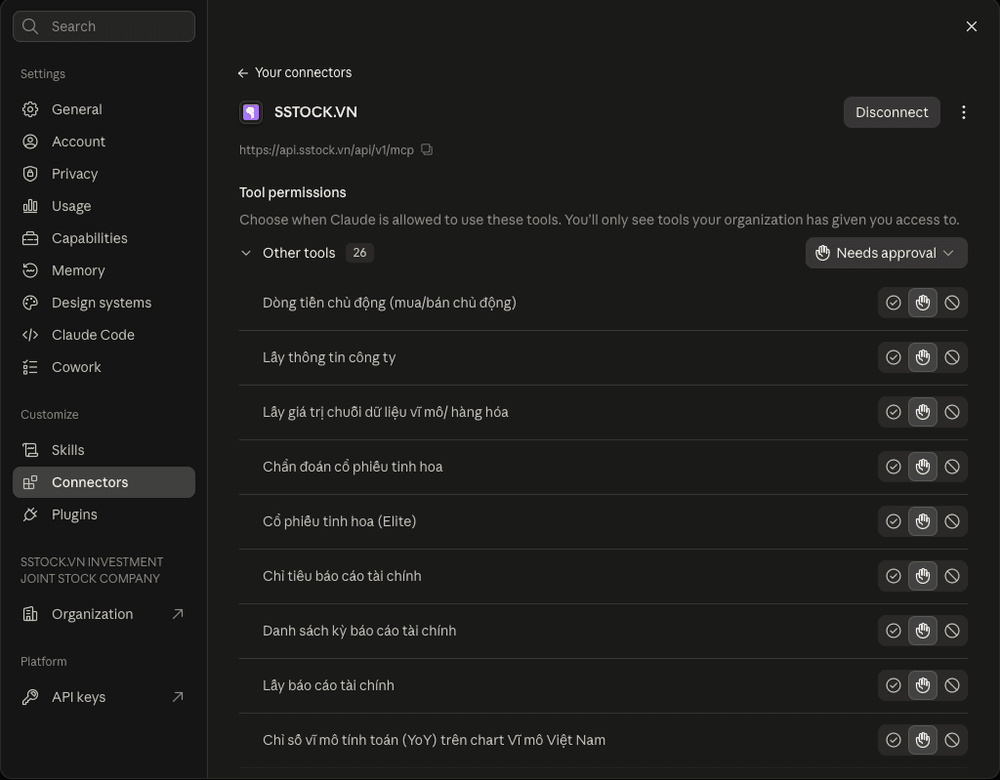Click the 'Danh sách kỳ báo cáo tài chính' tool name
The height and width of the screenshot is (780, 1000).
click(359, 631)
